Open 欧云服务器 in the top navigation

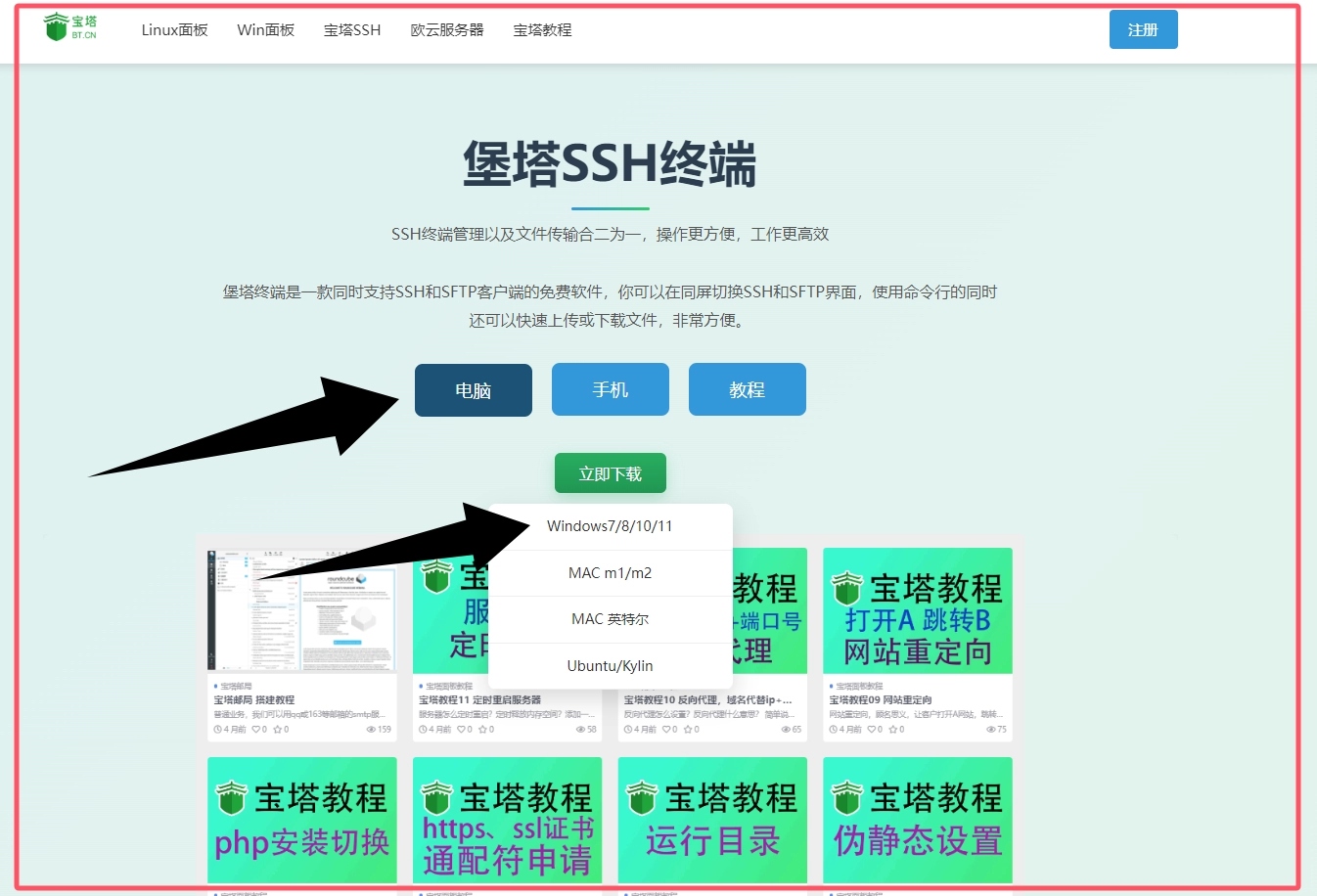point(447,30)
